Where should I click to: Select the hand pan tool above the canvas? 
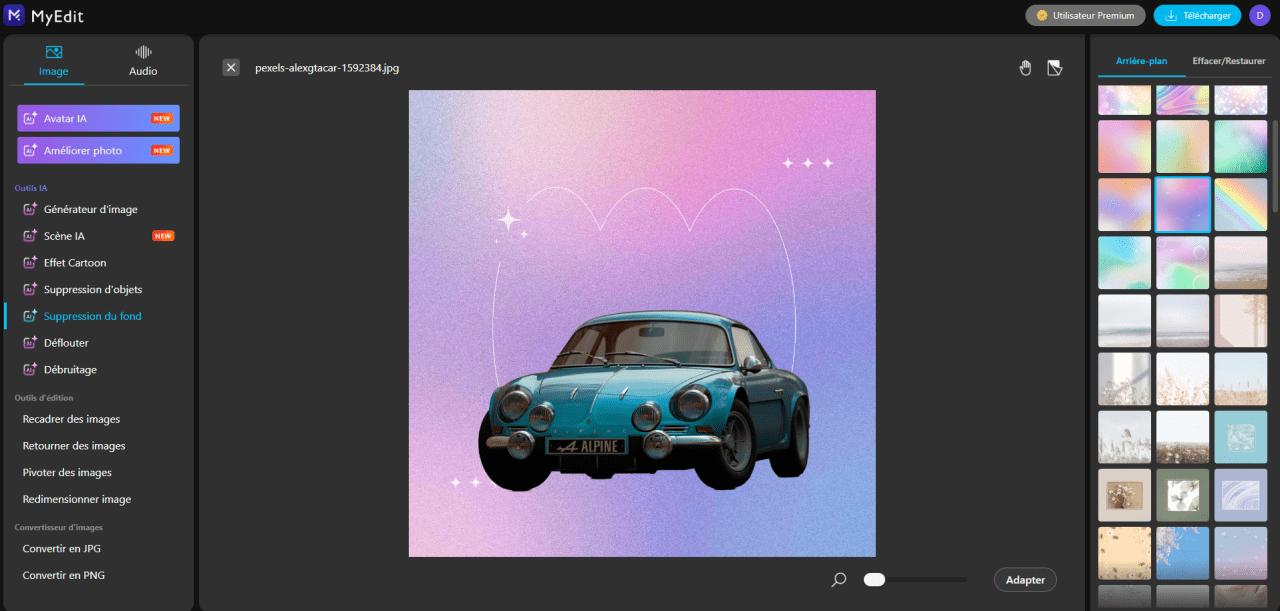pos(1025,67)
